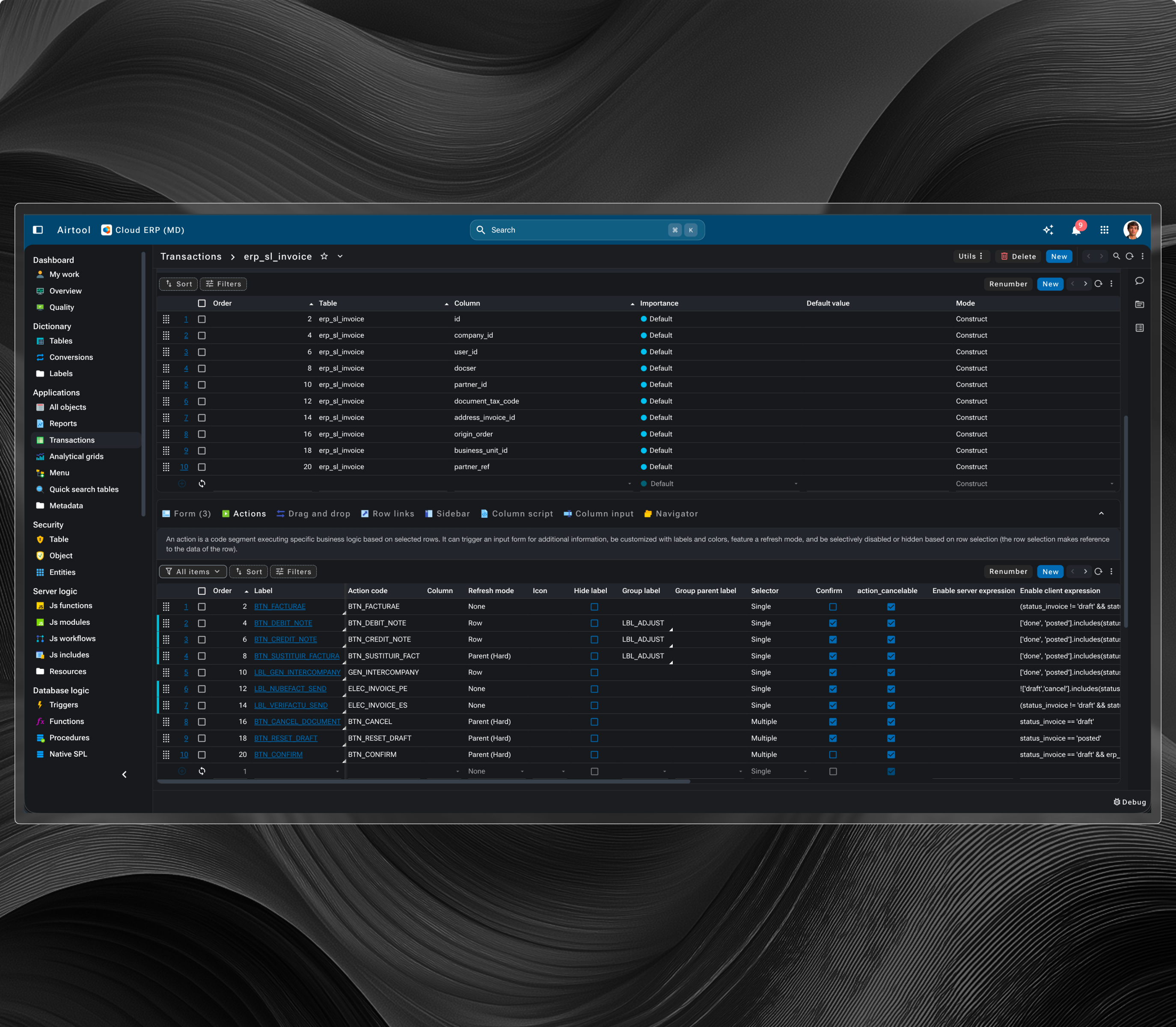Toggle the sidebar panel icon near Airtool
This screenshot has height=1027, width=1176.
point(38,230)
